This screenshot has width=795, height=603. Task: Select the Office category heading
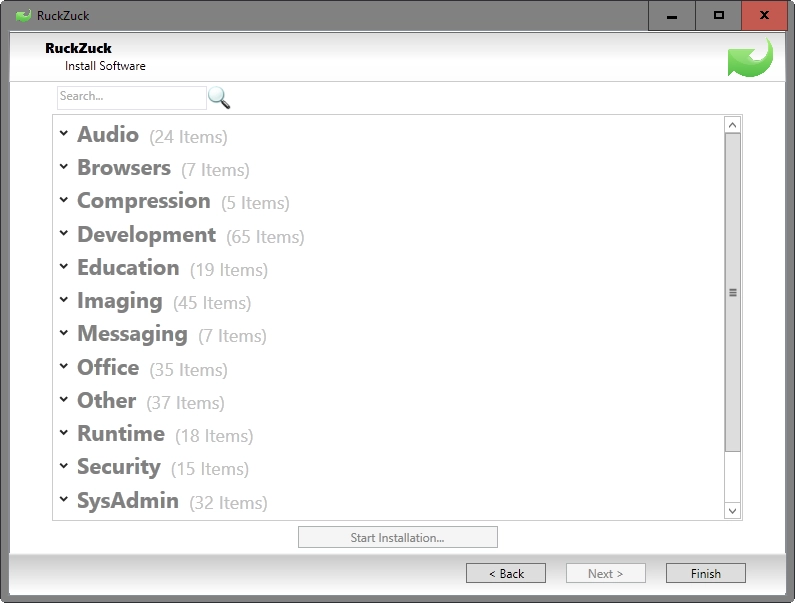tap(108, 368)
